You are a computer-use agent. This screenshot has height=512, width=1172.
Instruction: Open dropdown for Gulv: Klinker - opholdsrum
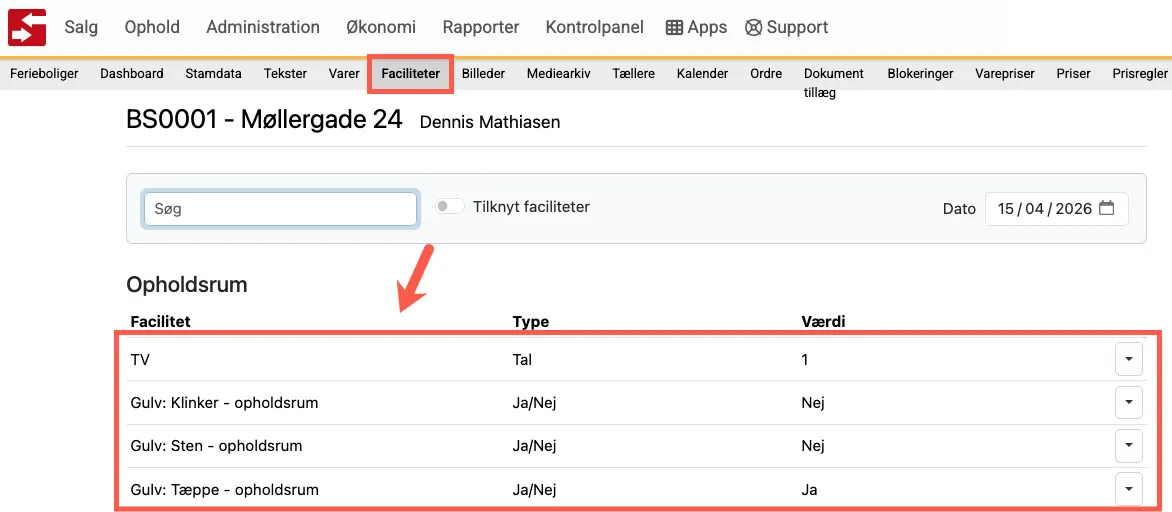pos(1128,403)
